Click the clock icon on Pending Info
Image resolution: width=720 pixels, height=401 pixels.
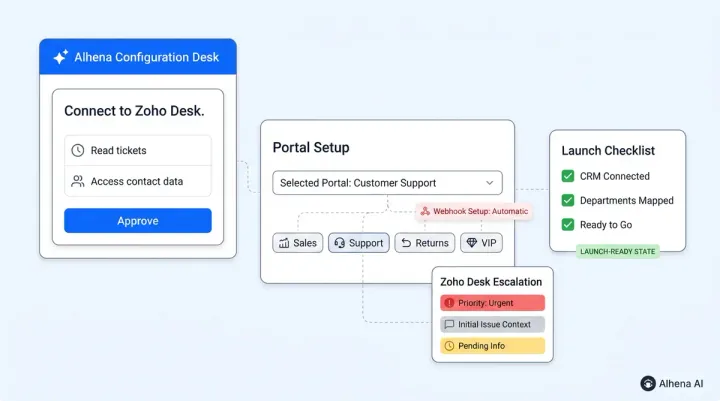pos(449,346)
